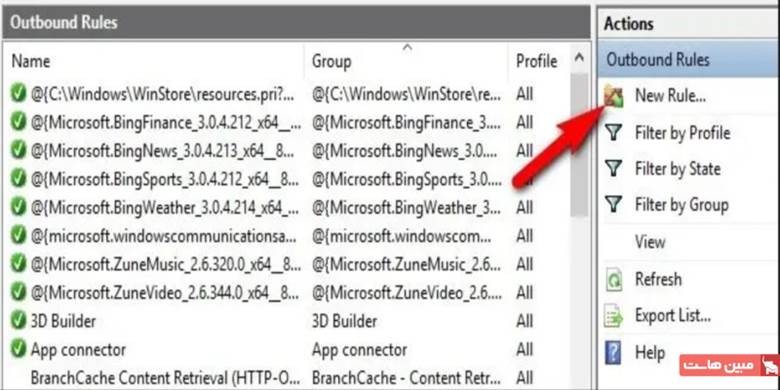Open Help in Actions pane
The image size is (780, 390).
click(x=650, y=353)
